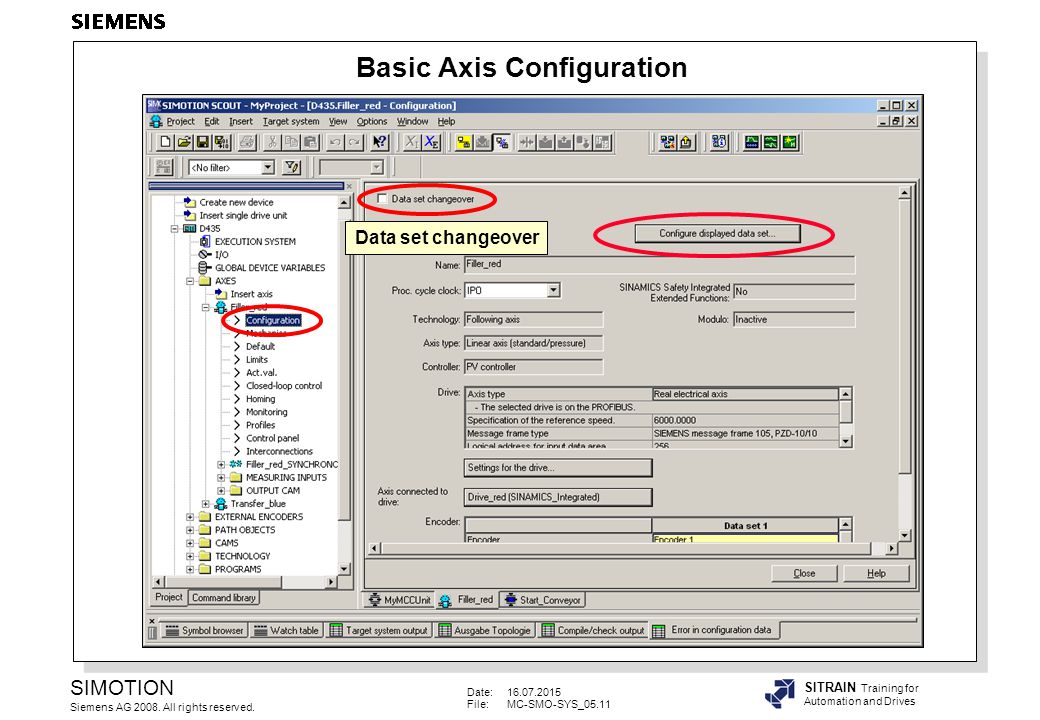This screenshot has width=1040, height=720.
Task: Expand the Transfer_blue axis
Action: (206, 504)
